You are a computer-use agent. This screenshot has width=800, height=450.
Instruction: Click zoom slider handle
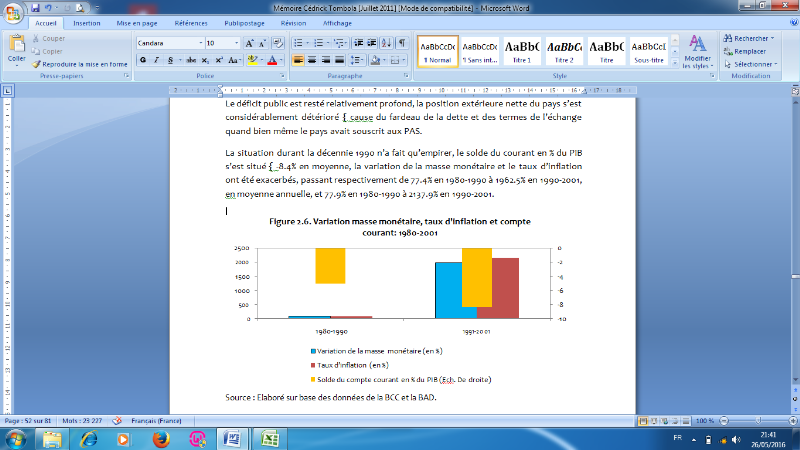759,421
